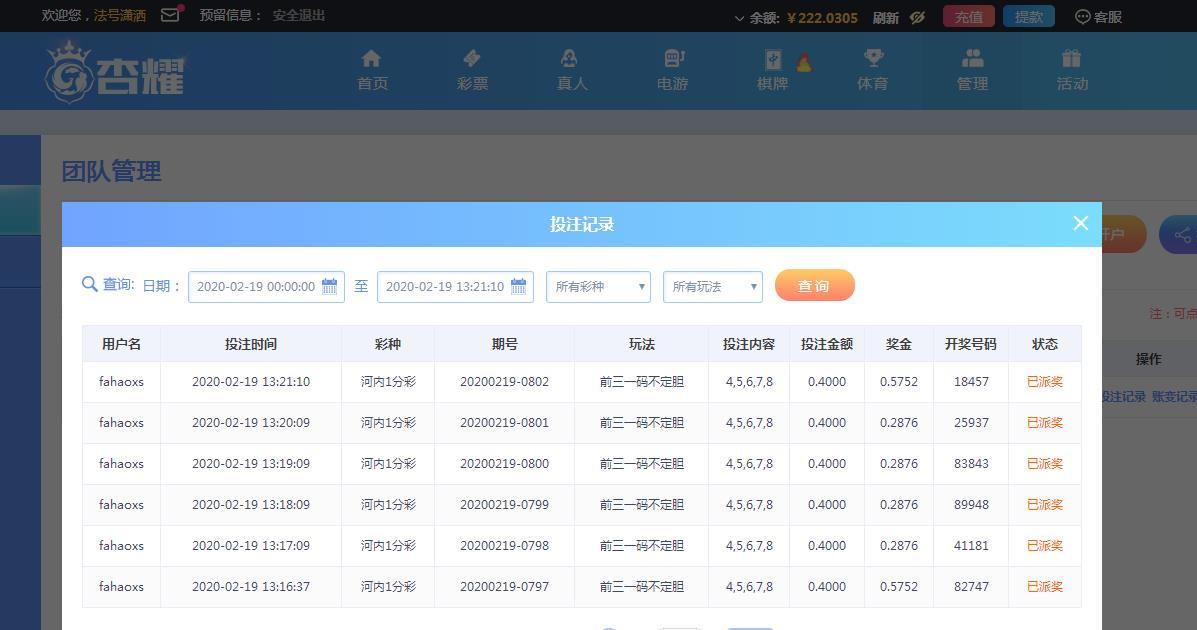Click 已派奖 status in row 20200219-0802

(1045, 382)
